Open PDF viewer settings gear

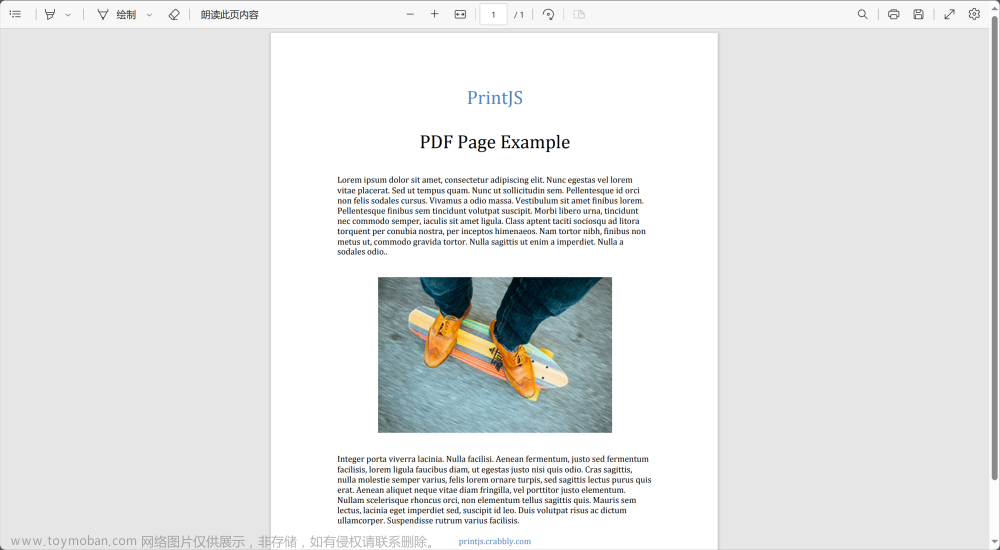[x=974, y=14]
